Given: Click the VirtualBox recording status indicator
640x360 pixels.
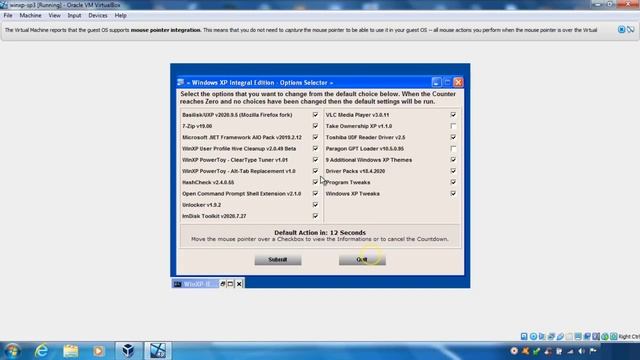Looking at the screenshot, I should tap(587, 336).
